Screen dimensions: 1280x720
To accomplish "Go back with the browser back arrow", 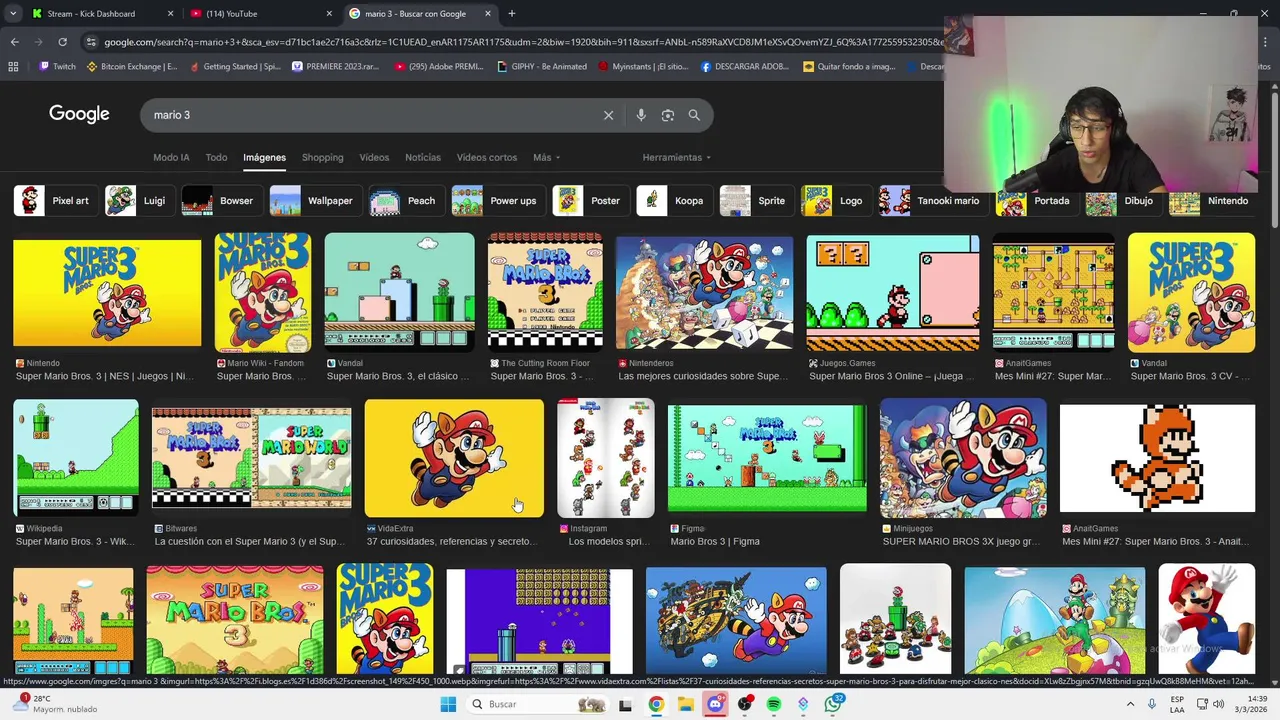I will 14,42.
